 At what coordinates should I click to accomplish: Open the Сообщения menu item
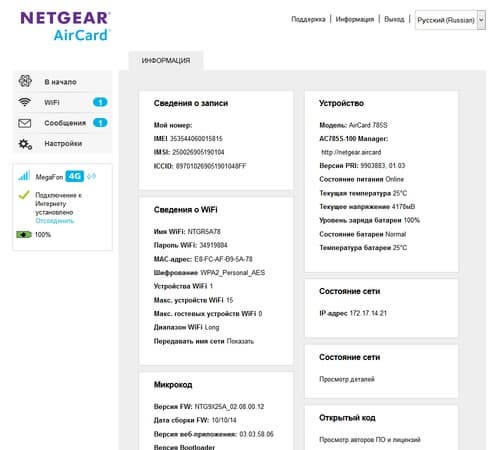63,123
